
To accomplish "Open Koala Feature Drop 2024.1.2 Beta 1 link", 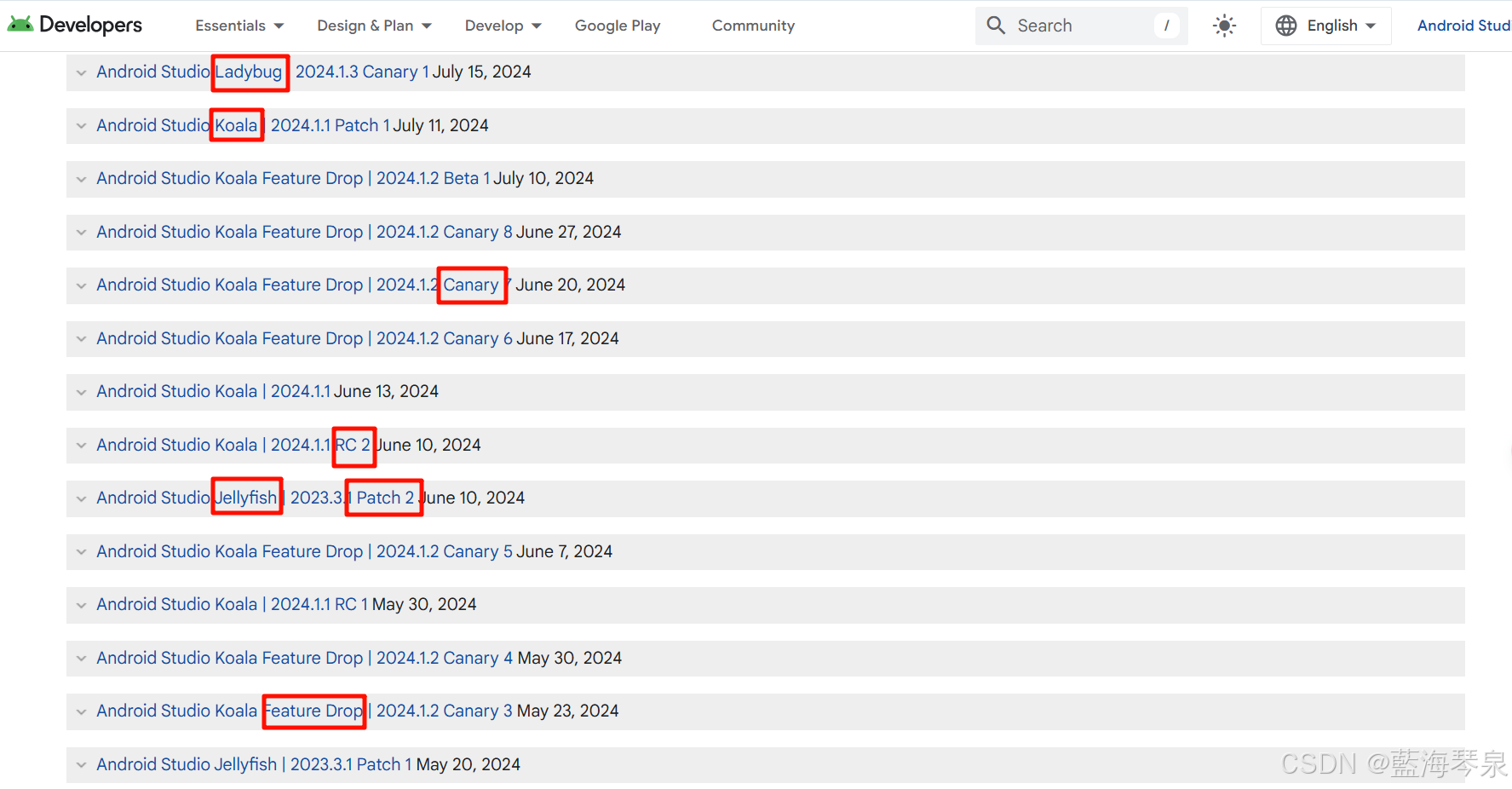I will (293, 178).
